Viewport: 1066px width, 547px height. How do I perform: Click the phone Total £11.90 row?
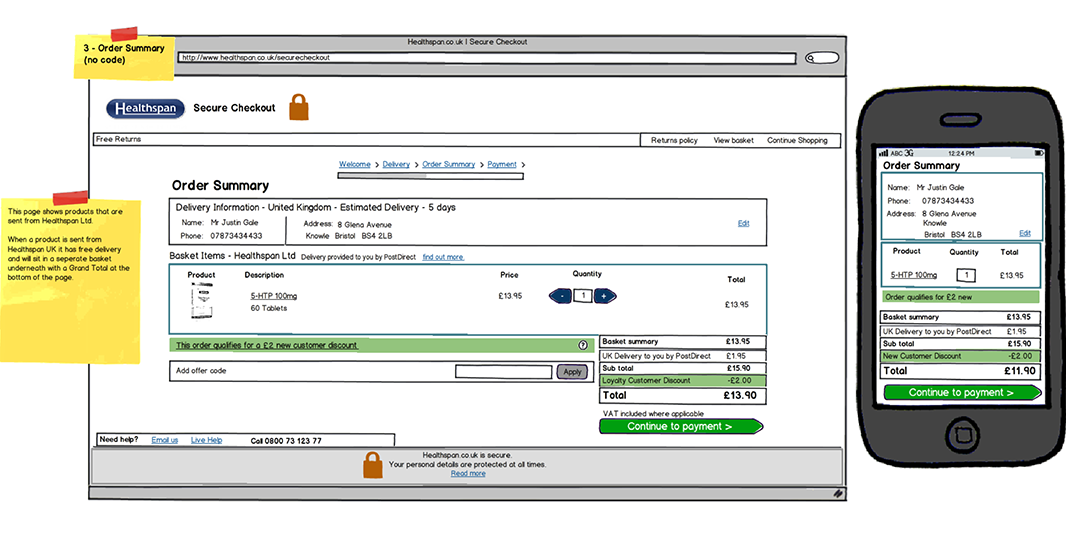click(x=960, y=371)
